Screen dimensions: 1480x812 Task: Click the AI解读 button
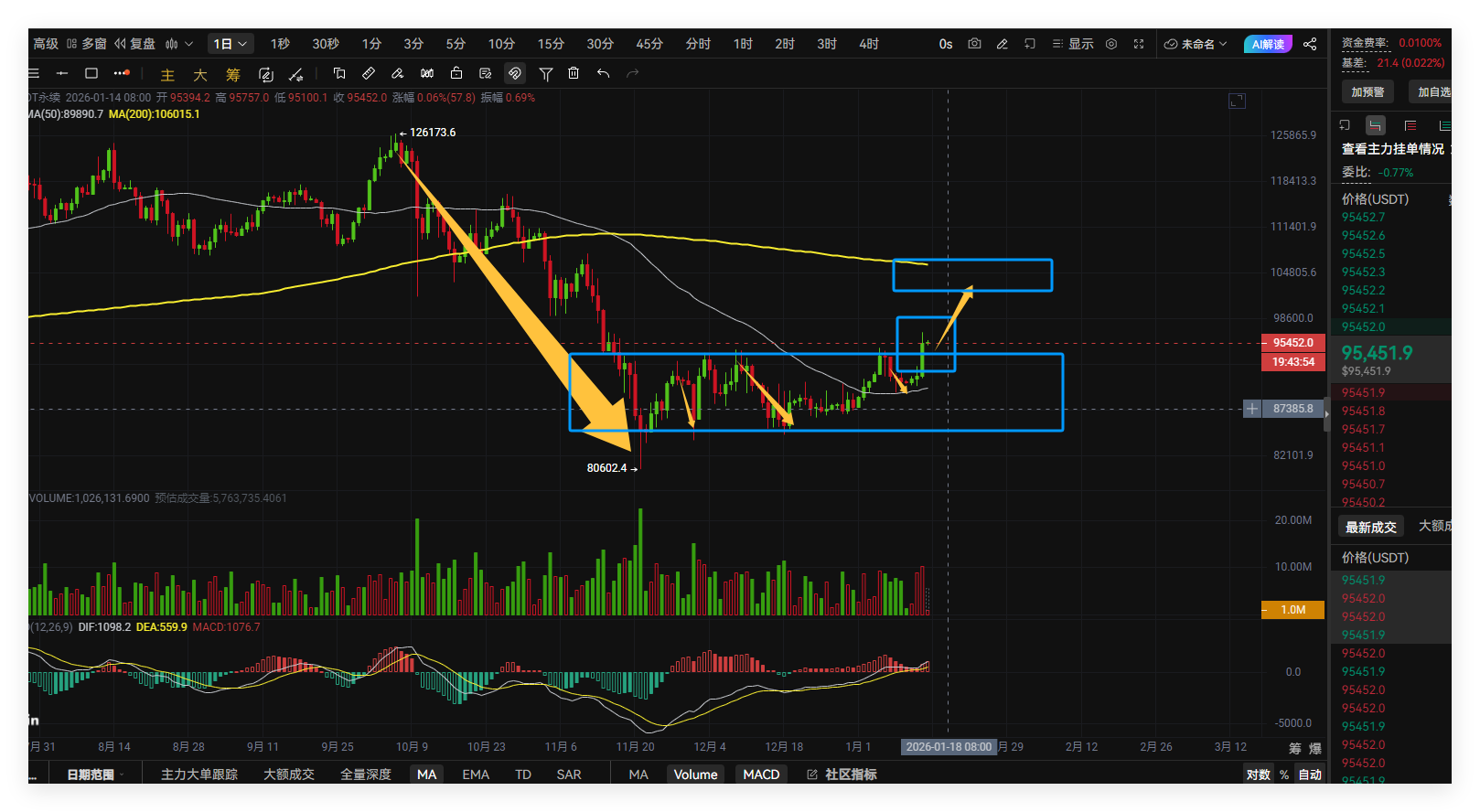point(1268,44)
